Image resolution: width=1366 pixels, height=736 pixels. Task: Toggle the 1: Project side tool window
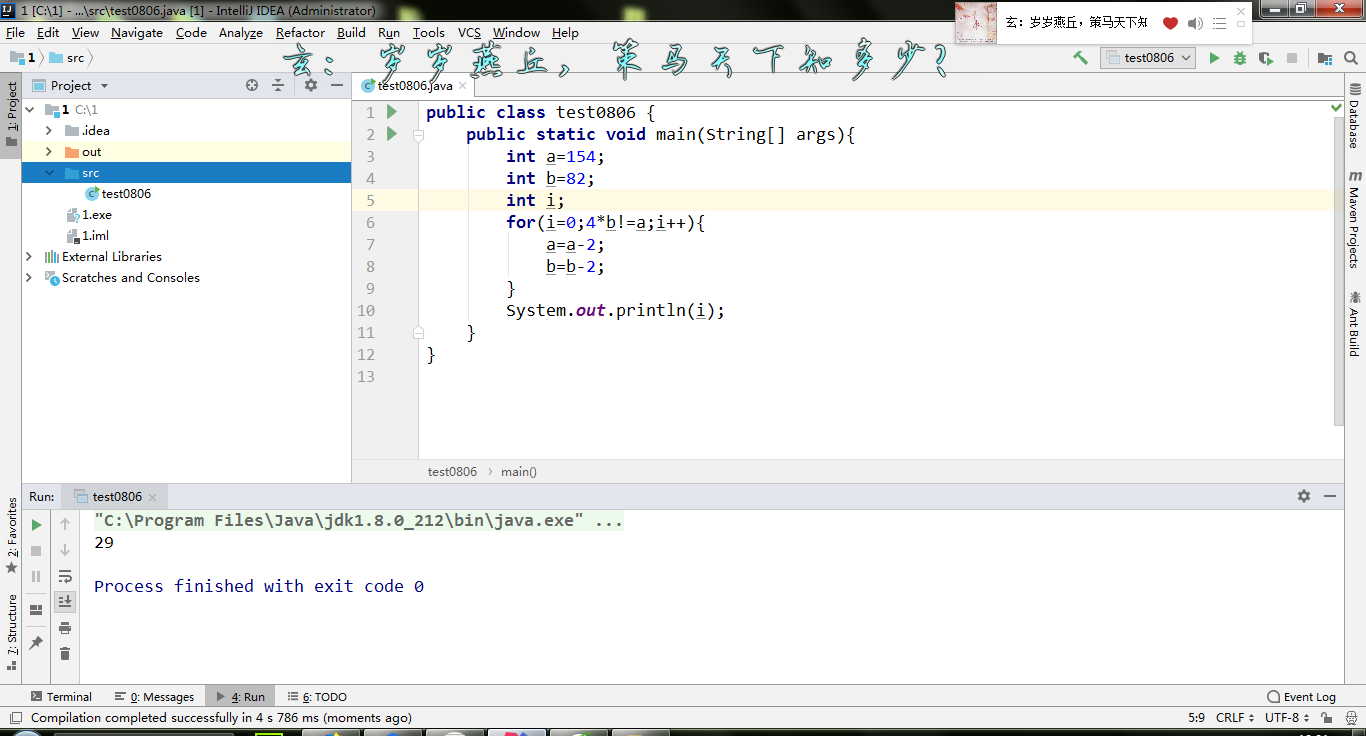(x=11, y=115)
